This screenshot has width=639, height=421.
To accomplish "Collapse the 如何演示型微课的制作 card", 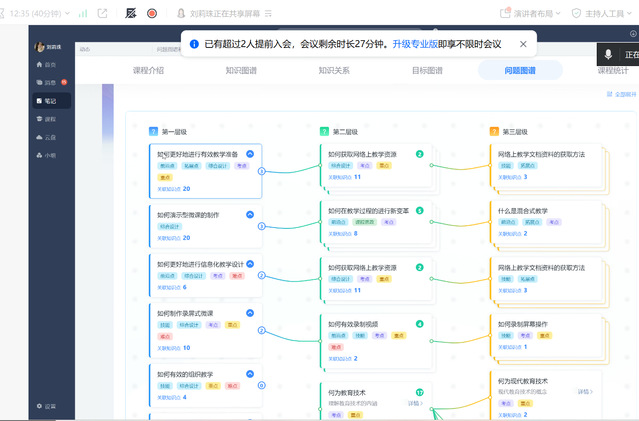I will [250, 214].
